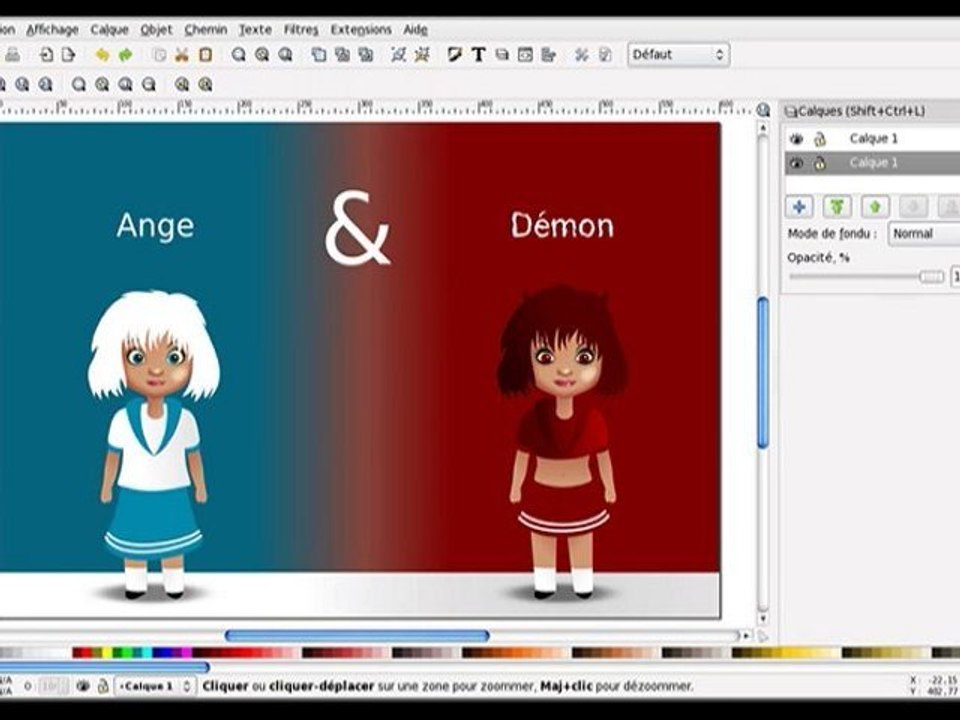960x720 pixels.
Task: Zoom to fit drawing in main toolbar
Action: [262, 55]
